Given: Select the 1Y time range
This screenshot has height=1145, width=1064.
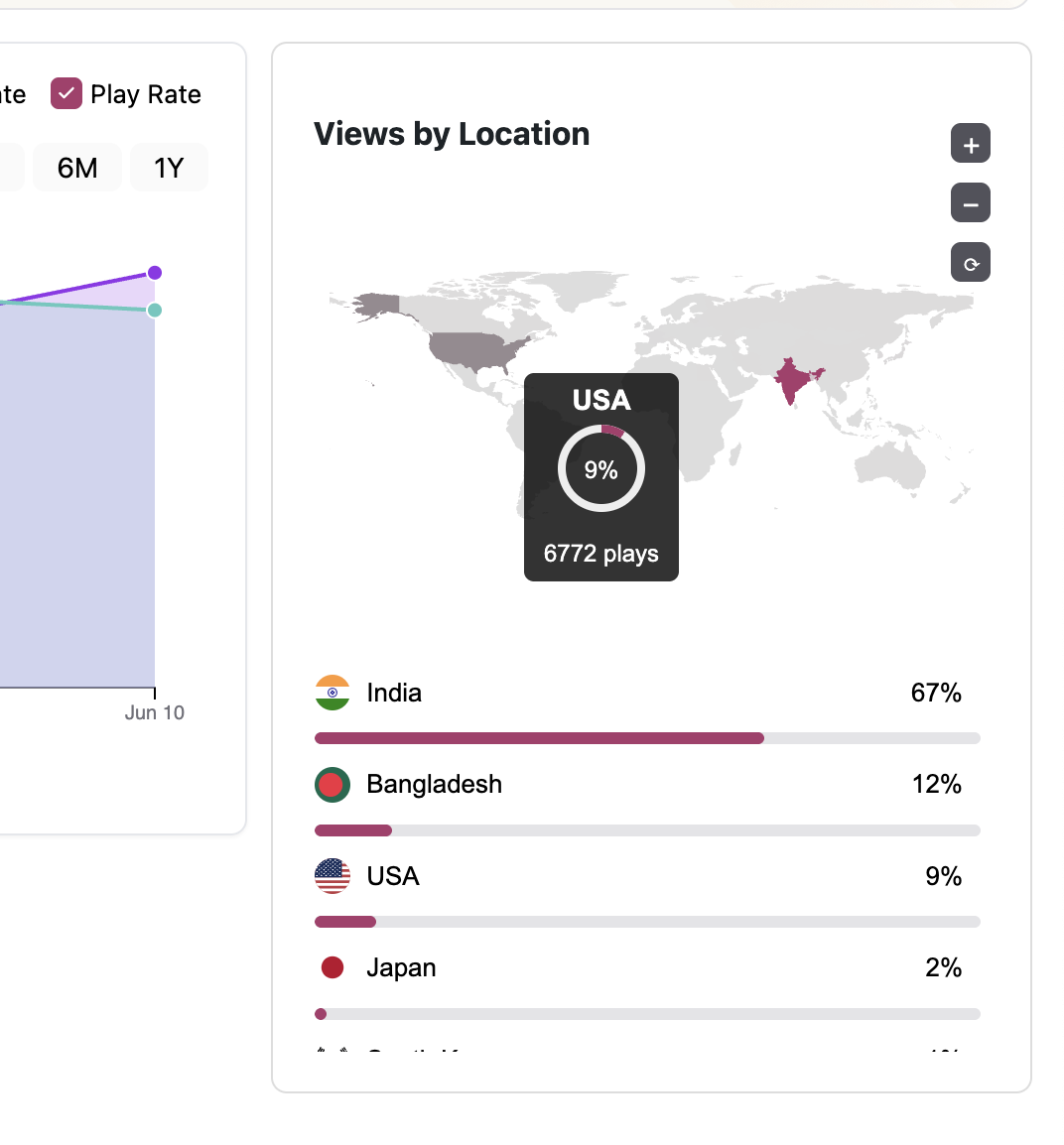Looking at the screenshot, I should pyautogui.click(x=169, y=168).
